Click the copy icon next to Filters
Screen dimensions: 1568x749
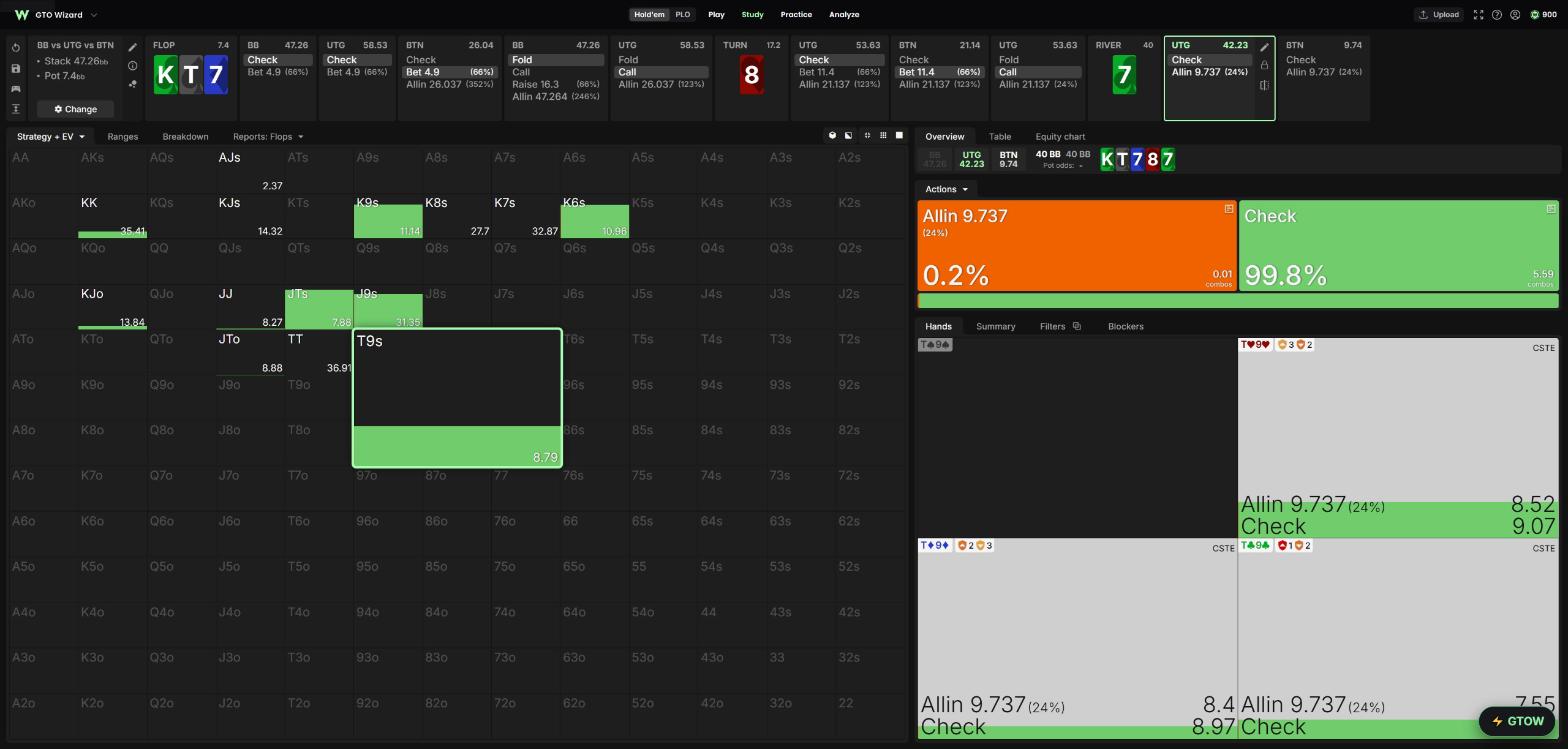coord(1076,326)
